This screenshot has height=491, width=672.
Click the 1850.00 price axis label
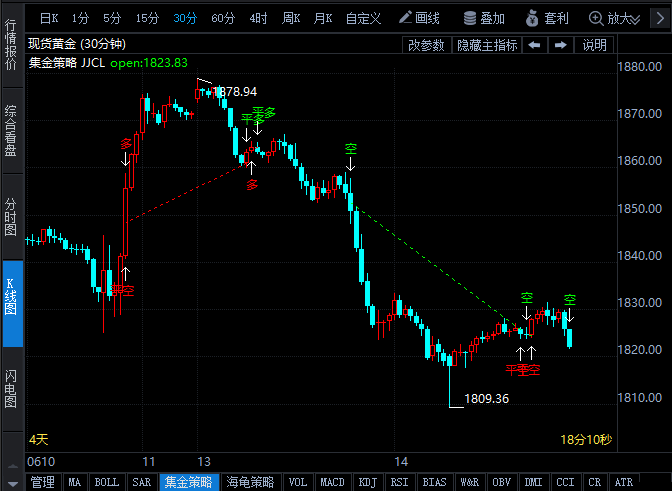pyautogui.click(x=639, y=209)
